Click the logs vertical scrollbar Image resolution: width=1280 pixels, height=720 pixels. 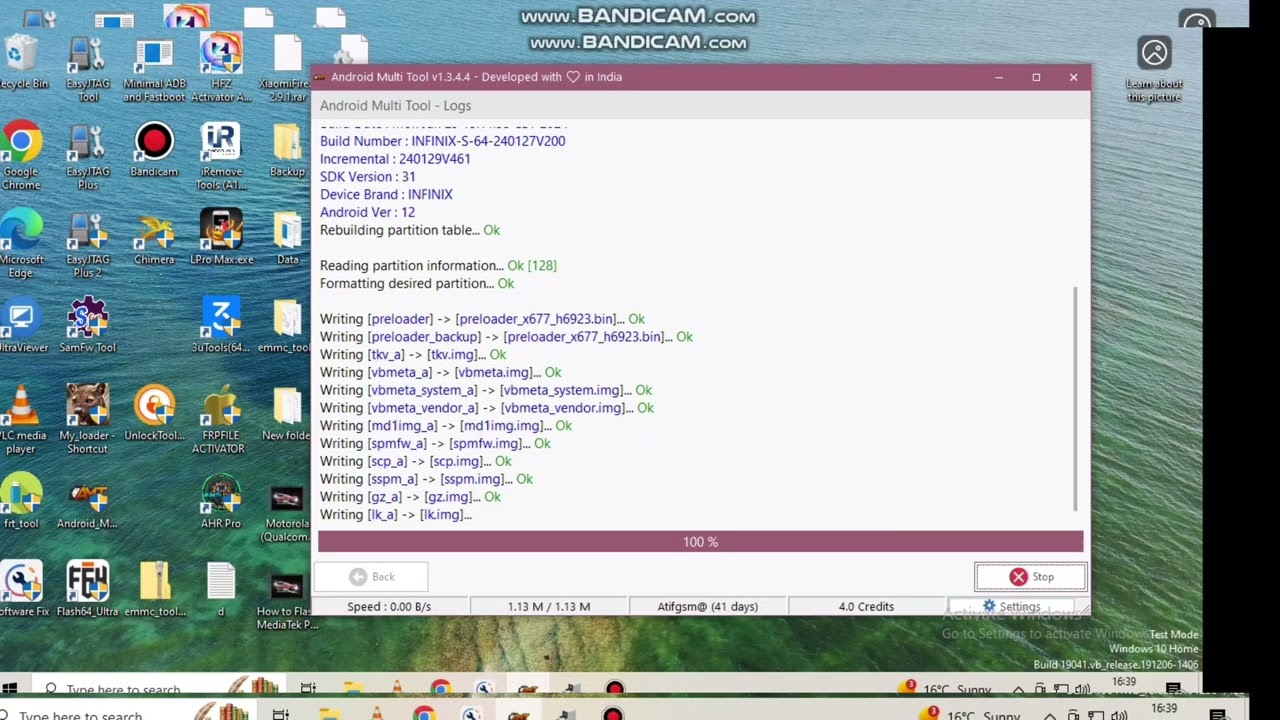click(1076, 398)
